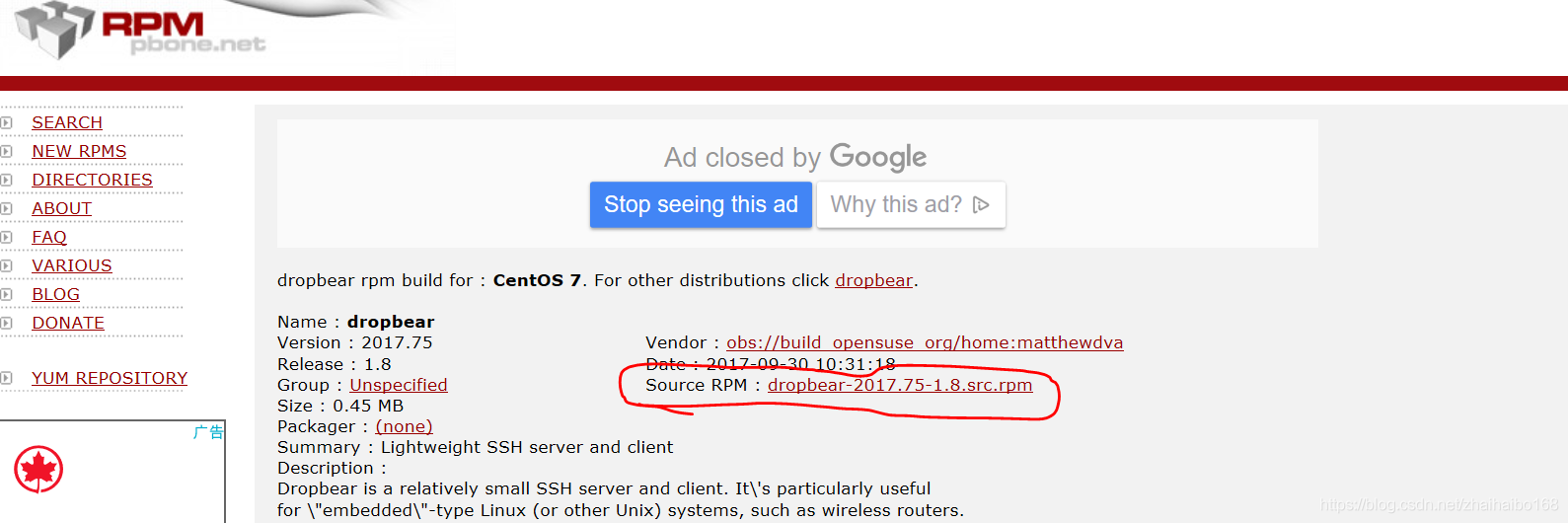Open the NEW RPMS menu link
The image size is (1568, 523).
pos(79,151)
